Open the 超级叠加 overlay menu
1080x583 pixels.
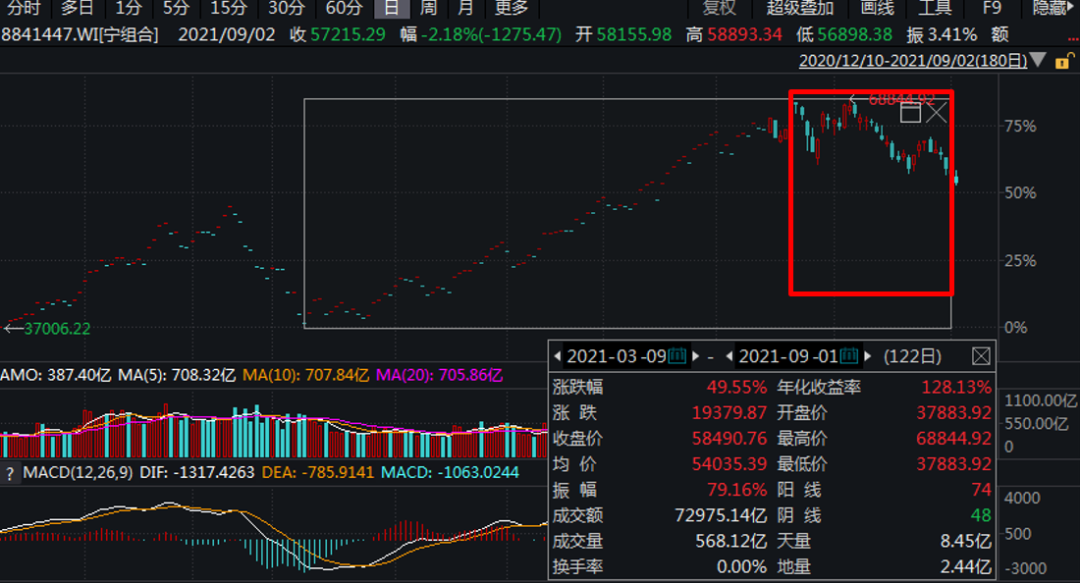(x=800, y=8)
